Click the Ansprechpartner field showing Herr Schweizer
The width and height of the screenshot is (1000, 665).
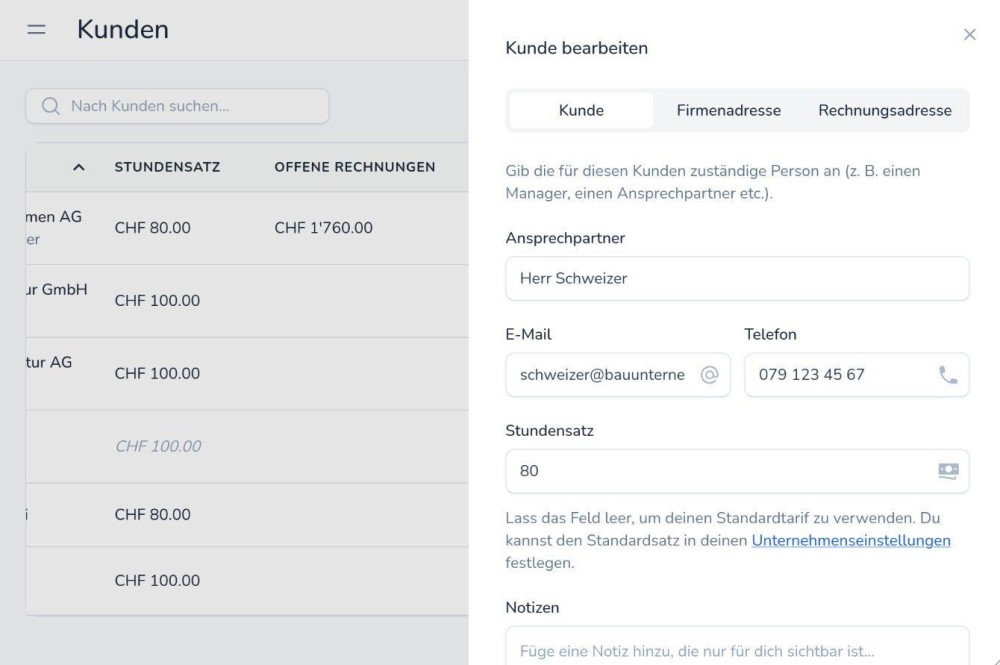pos(737,278)
